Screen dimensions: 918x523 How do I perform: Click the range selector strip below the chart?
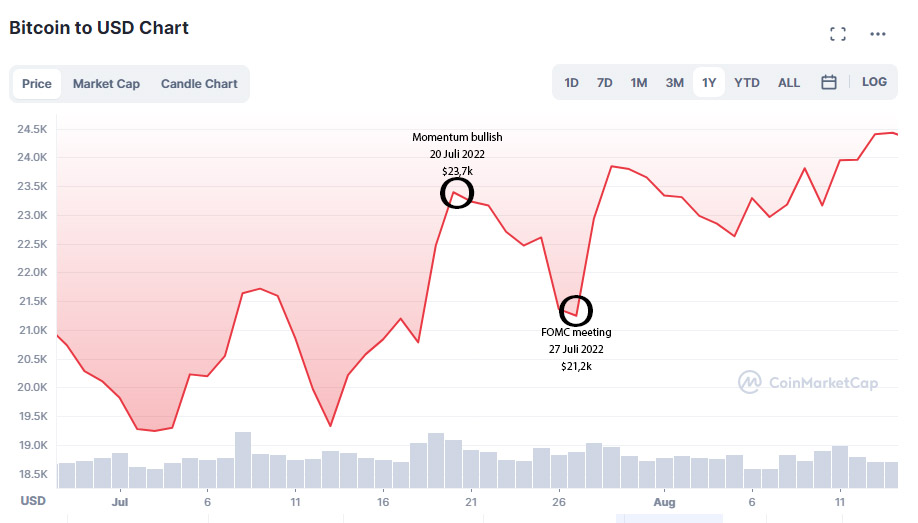(668, 518)
